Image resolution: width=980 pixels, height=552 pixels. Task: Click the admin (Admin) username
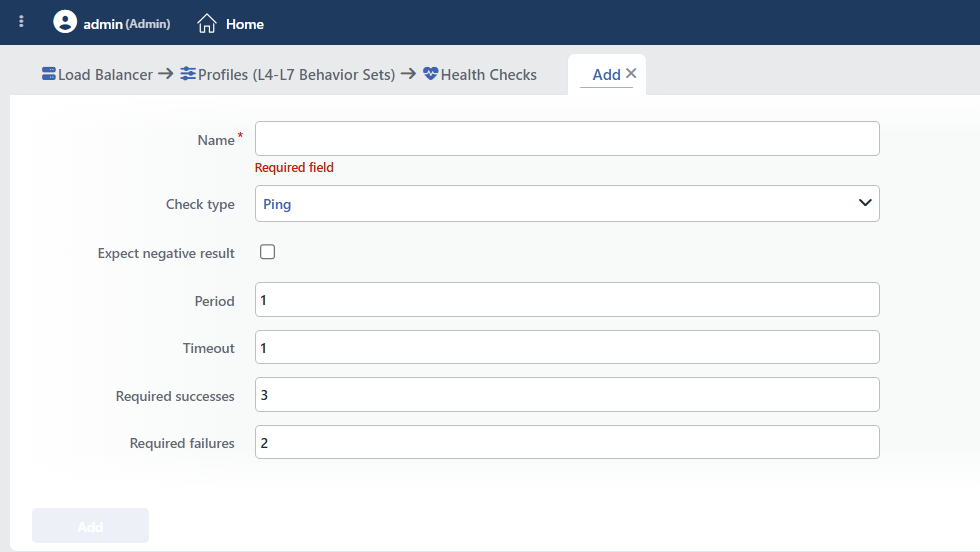click(x=127, y=24)
